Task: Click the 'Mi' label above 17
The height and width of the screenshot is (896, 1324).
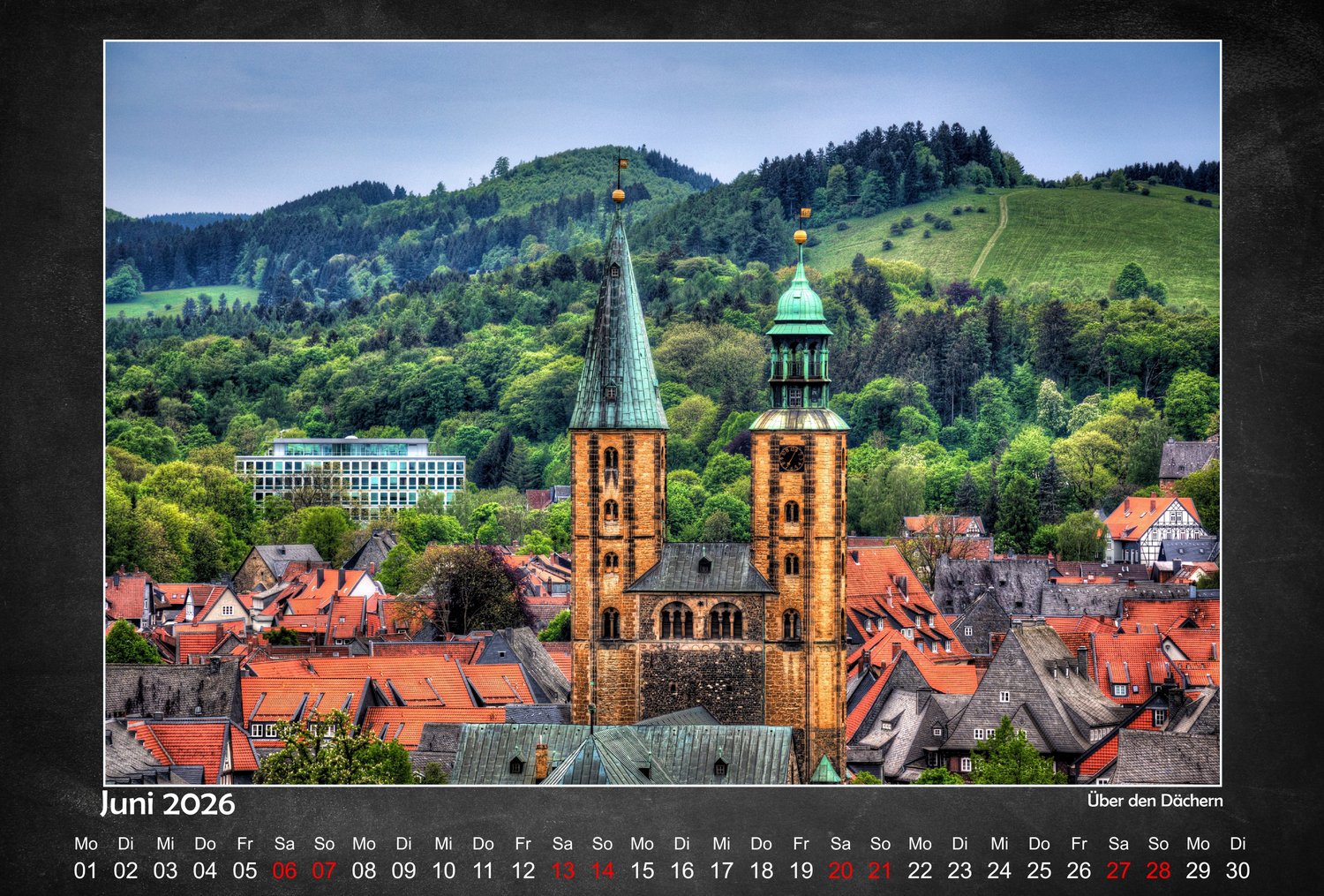Action: tap(721, 844)
